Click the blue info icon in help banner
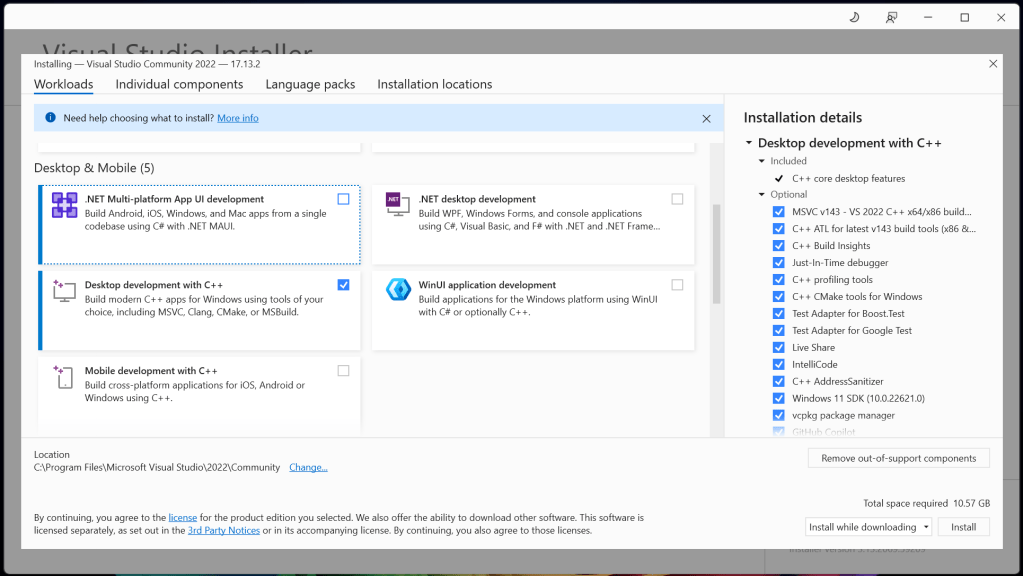This screenshot has height=576, width=1023. (50, 118)
